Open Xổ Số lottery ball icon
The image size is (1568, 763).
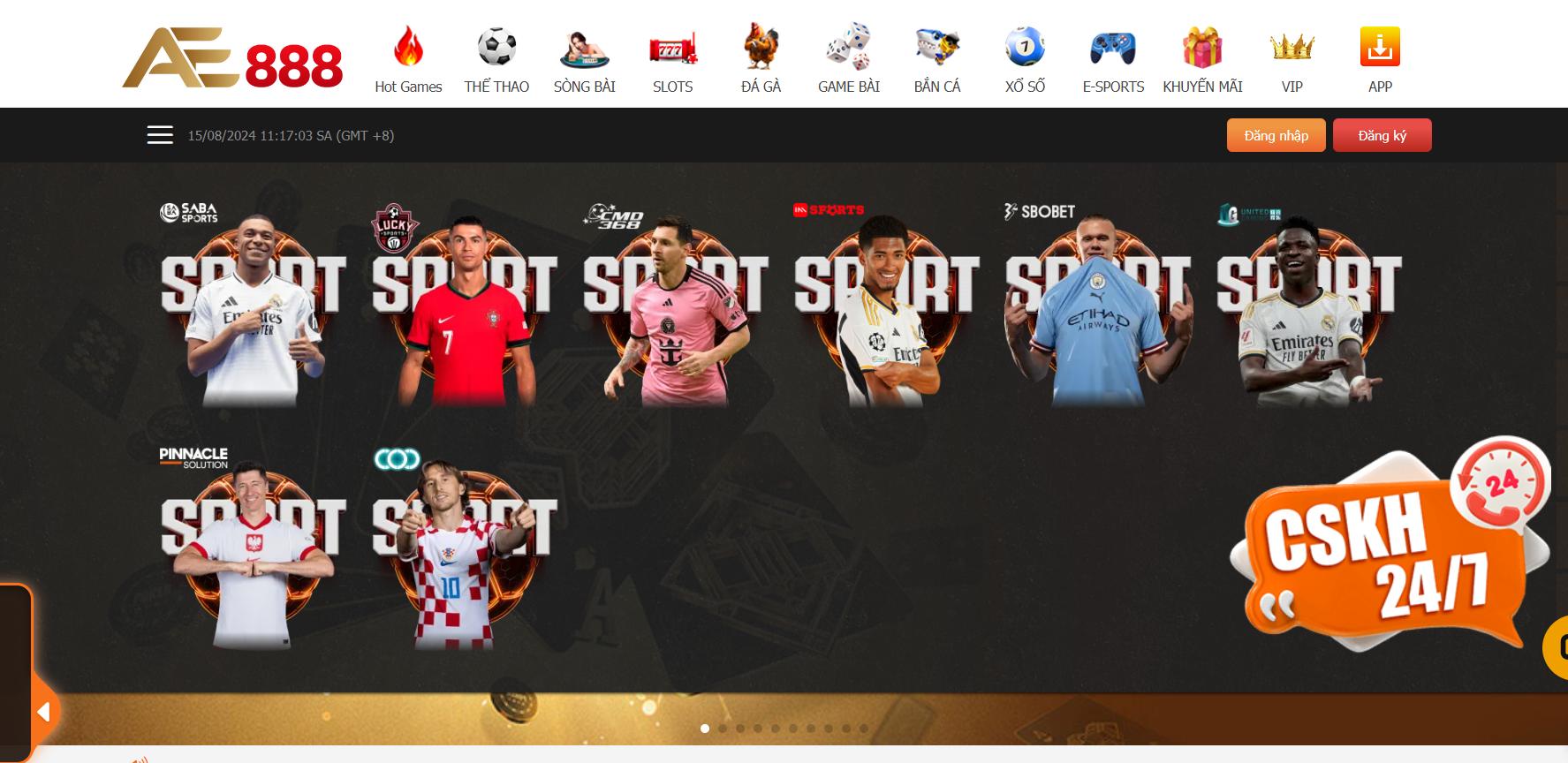tap(1025, 47)
